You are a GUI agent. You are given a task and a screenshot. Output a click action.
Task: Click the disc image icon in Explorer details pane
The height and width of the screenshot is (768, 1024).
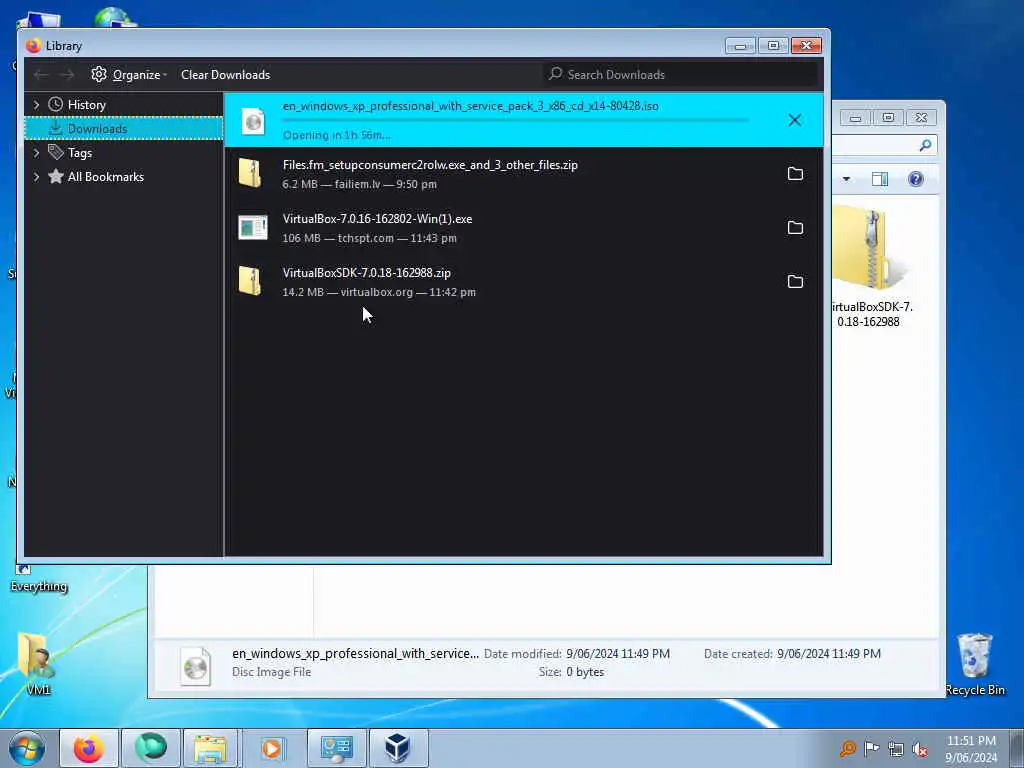195,665
